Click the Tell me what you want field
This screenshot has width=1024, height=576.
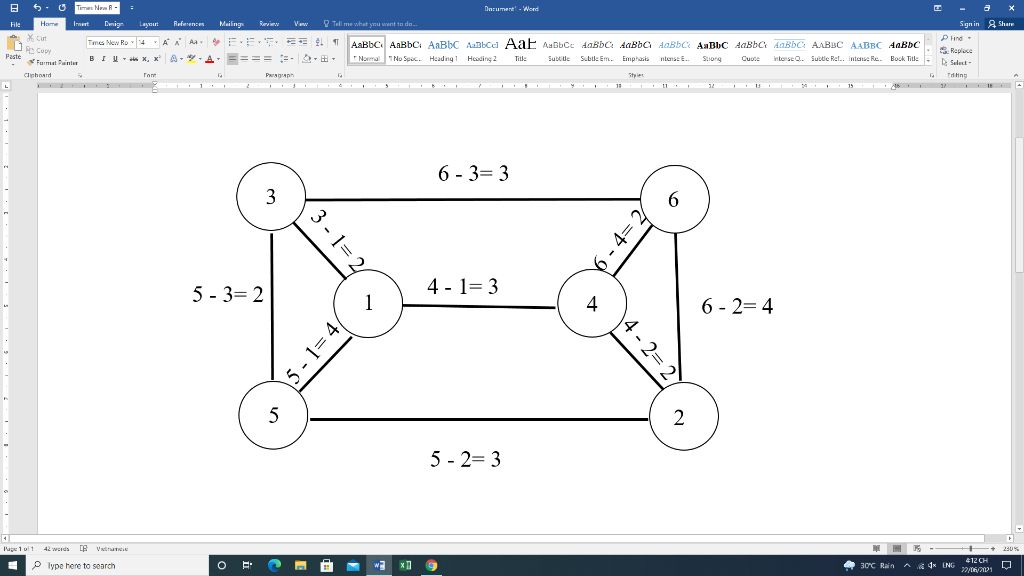[x=371, y=24]
